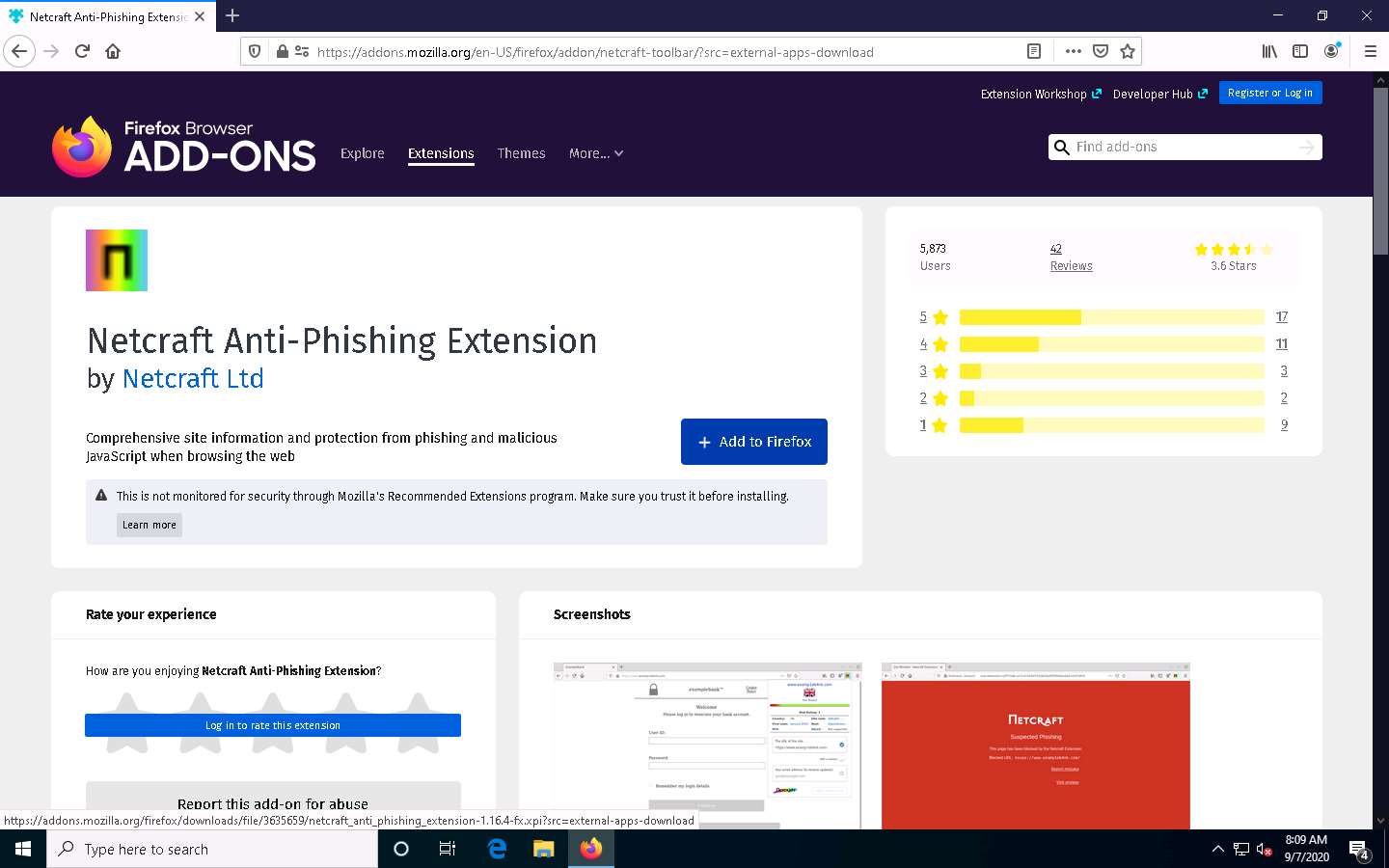Click the browser address bar URL
The width and height of the screenshot is (1389, 868).
coord(595,52)
